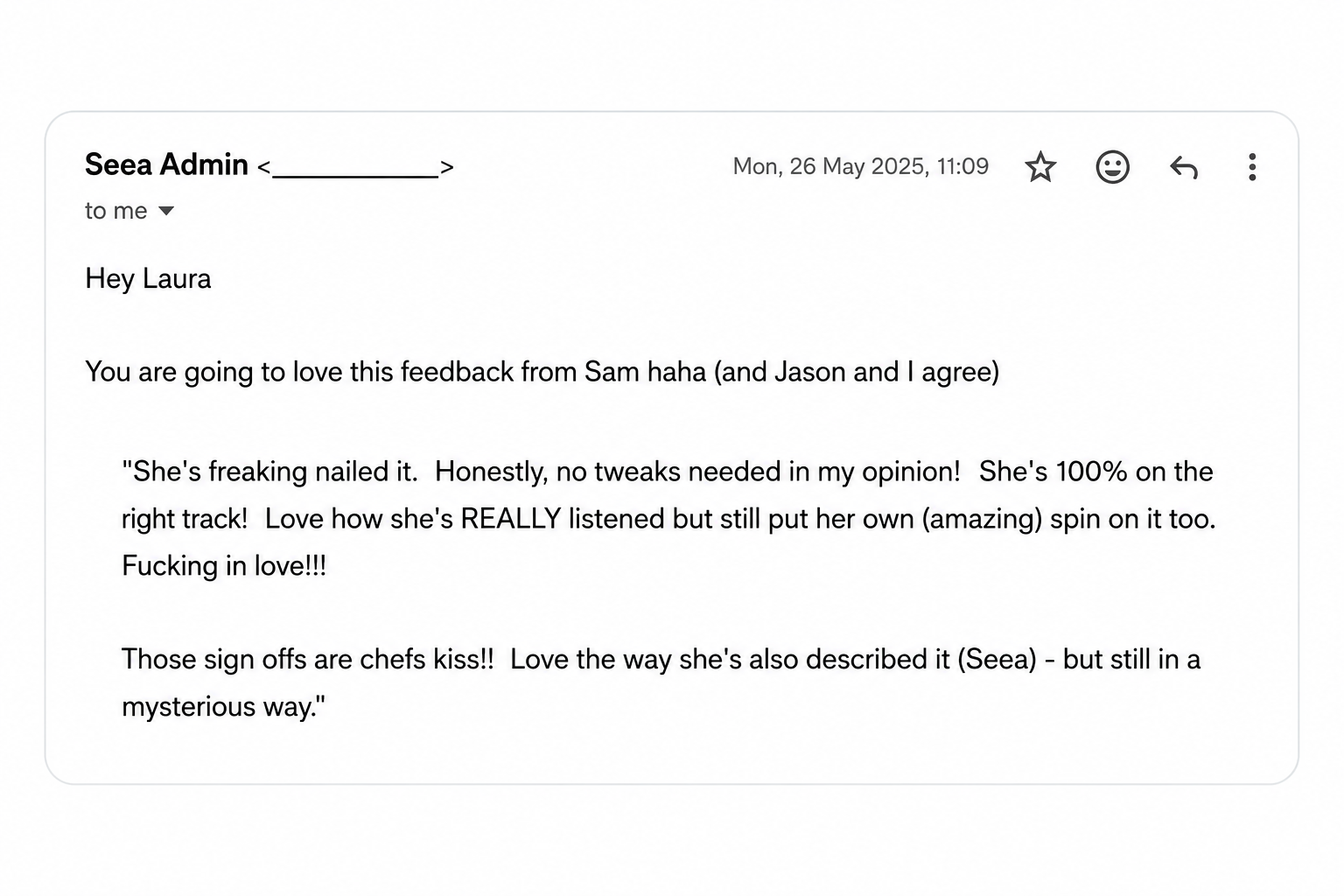Click the word 'REALLY' in the quote
The image size is (1344, 896).
coord(510,519)
